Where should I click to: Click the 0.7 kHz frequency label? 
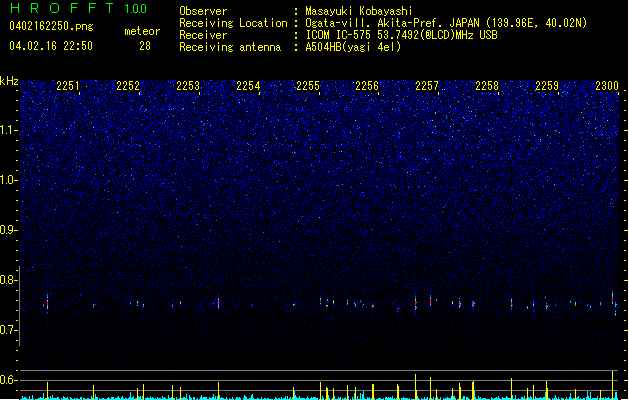click(9, 330)
